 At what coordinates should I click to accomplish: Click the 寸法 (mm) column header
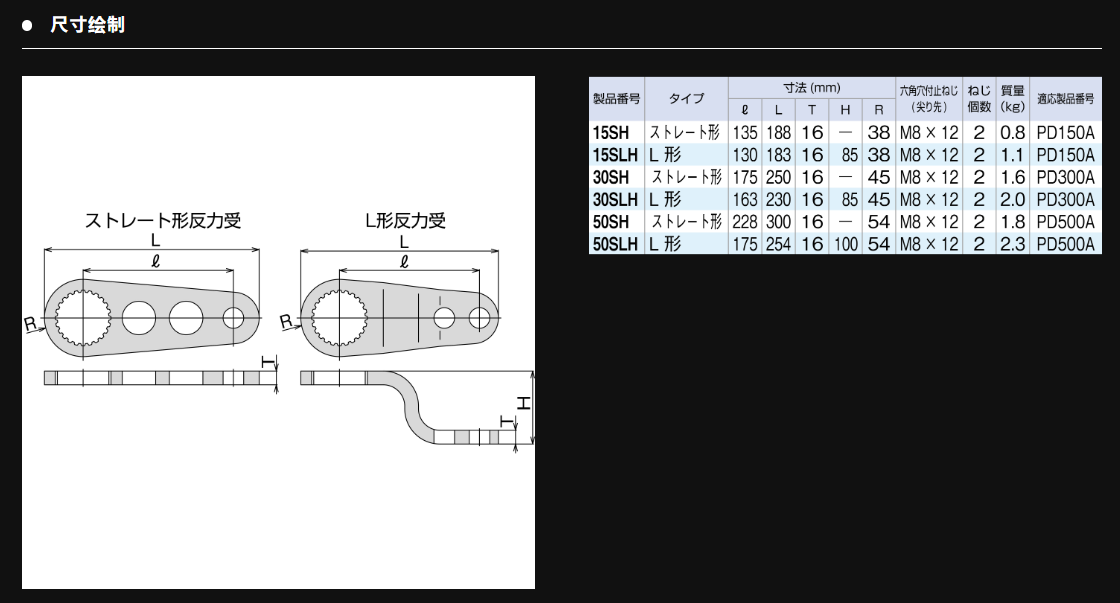(x=811, y=88)
